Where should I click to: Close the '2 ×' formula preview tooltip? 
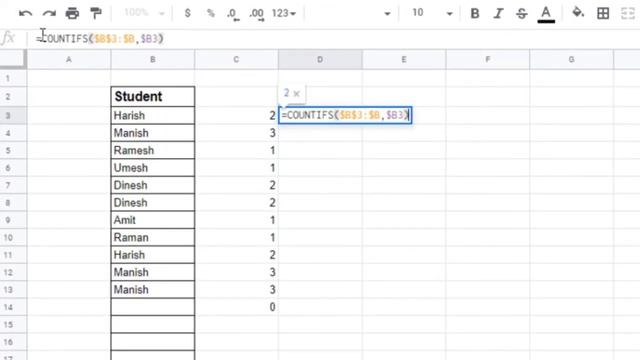coord(297,94)
